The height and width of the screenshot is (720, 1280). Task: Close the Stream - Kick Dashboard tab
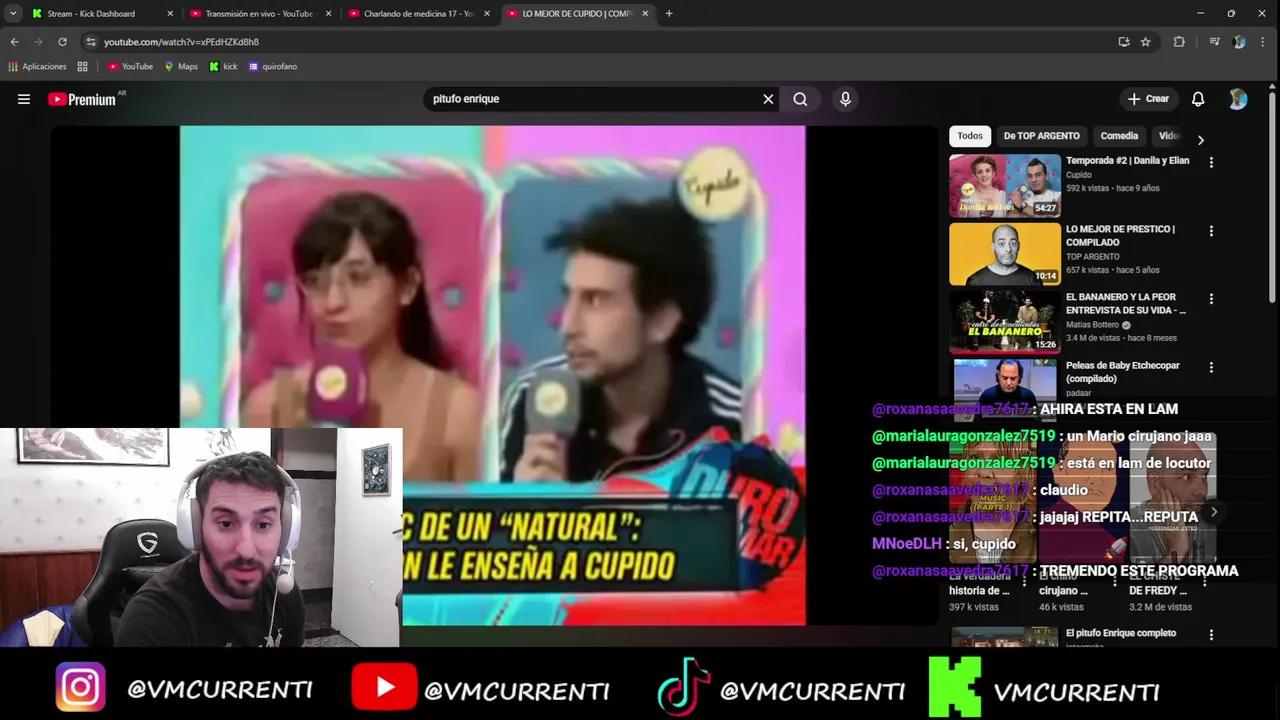click(170, 14)
